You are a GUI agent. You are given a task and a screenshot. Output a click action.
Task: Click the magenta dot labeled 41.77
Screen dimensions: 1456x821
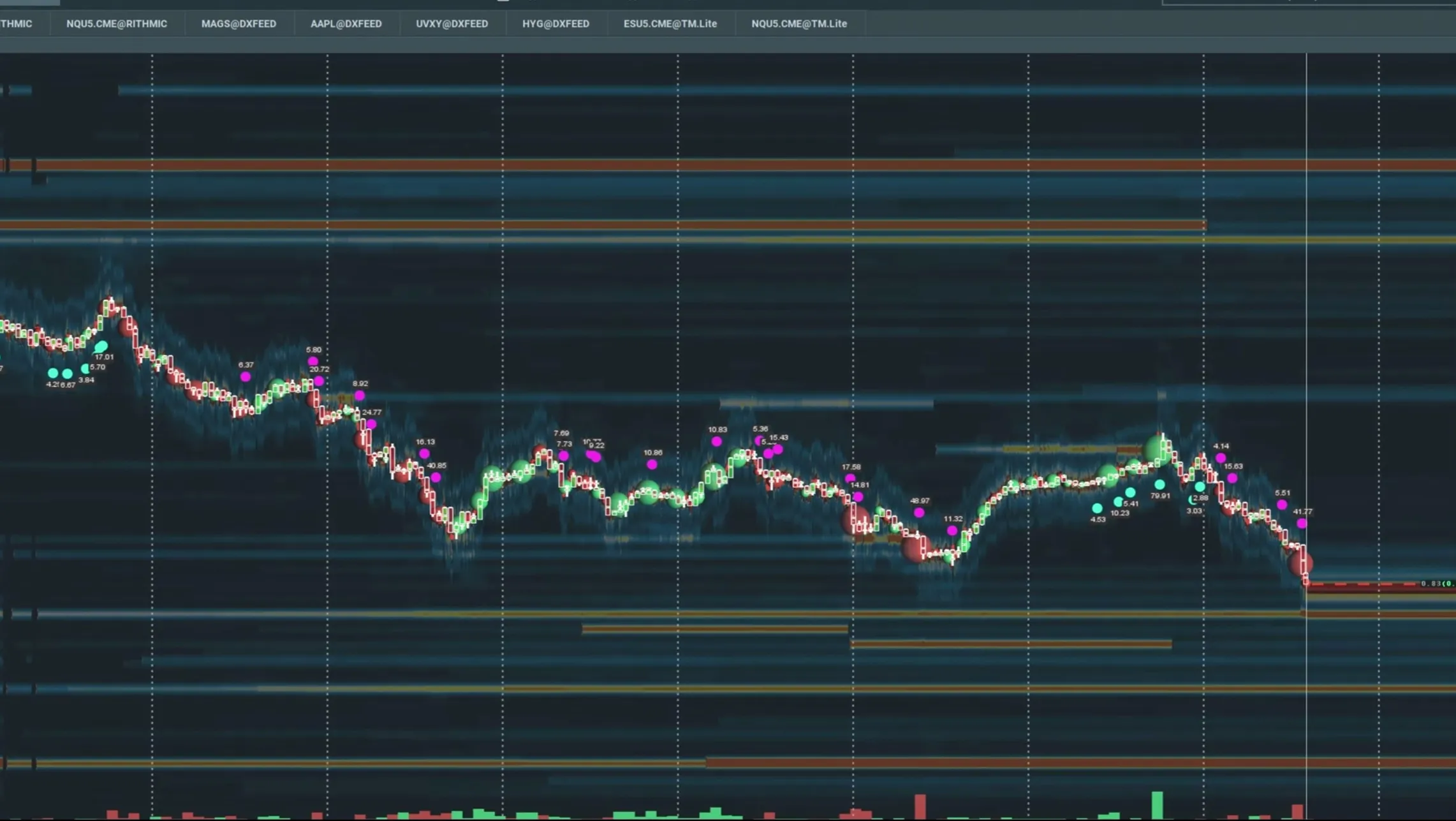[1302, 523]
